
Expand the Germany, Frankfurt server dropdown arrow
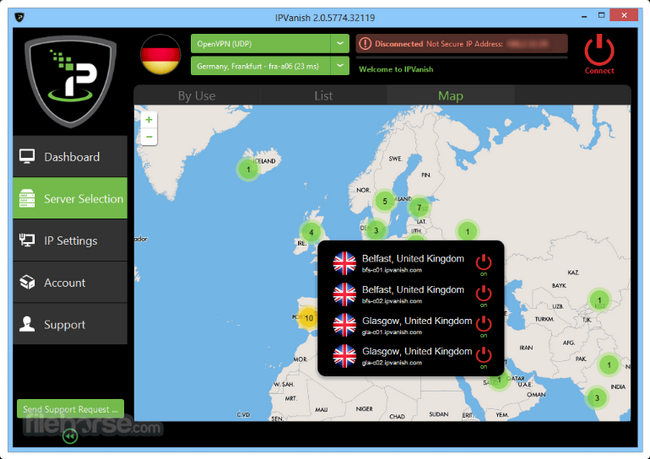340,66
